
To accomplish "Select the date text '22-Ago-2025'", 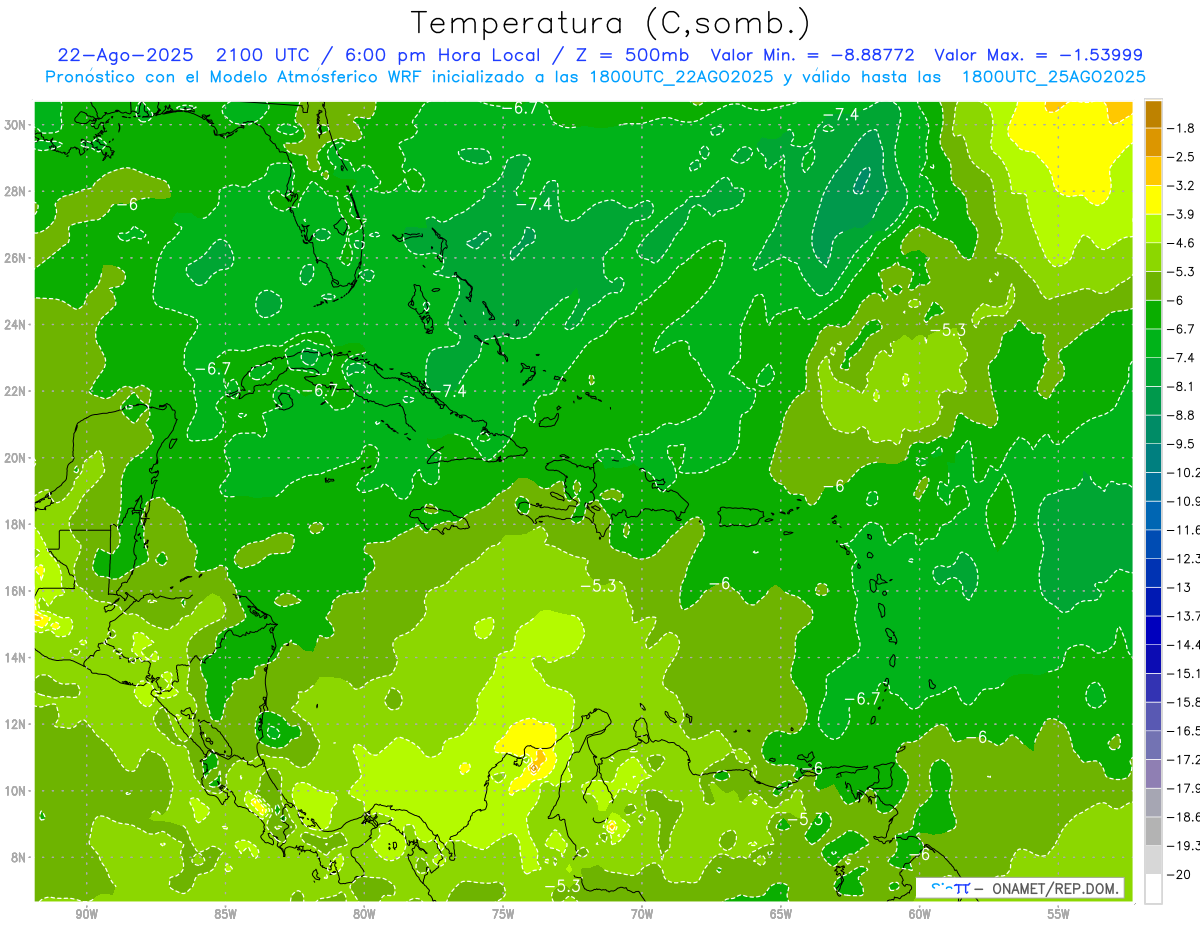I will click(123, 55).
